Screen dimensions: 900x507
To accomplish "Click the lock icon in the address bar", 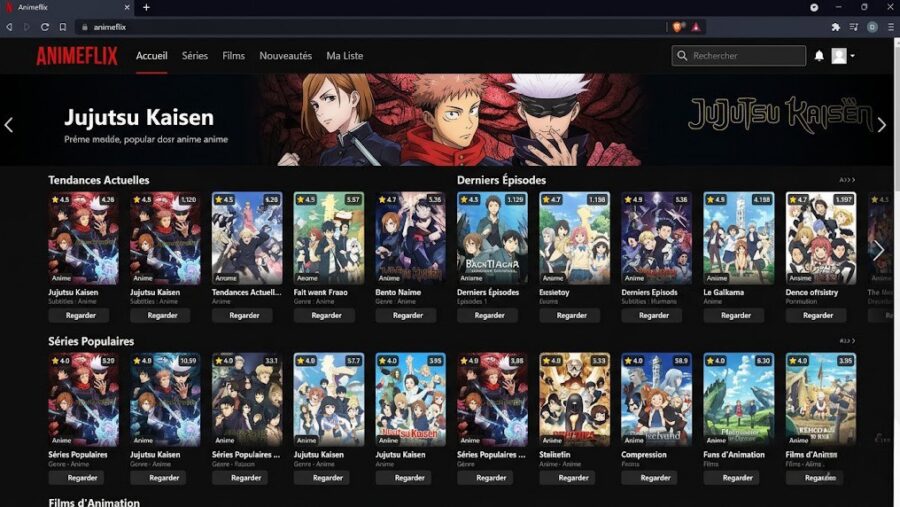I will 85,27.
